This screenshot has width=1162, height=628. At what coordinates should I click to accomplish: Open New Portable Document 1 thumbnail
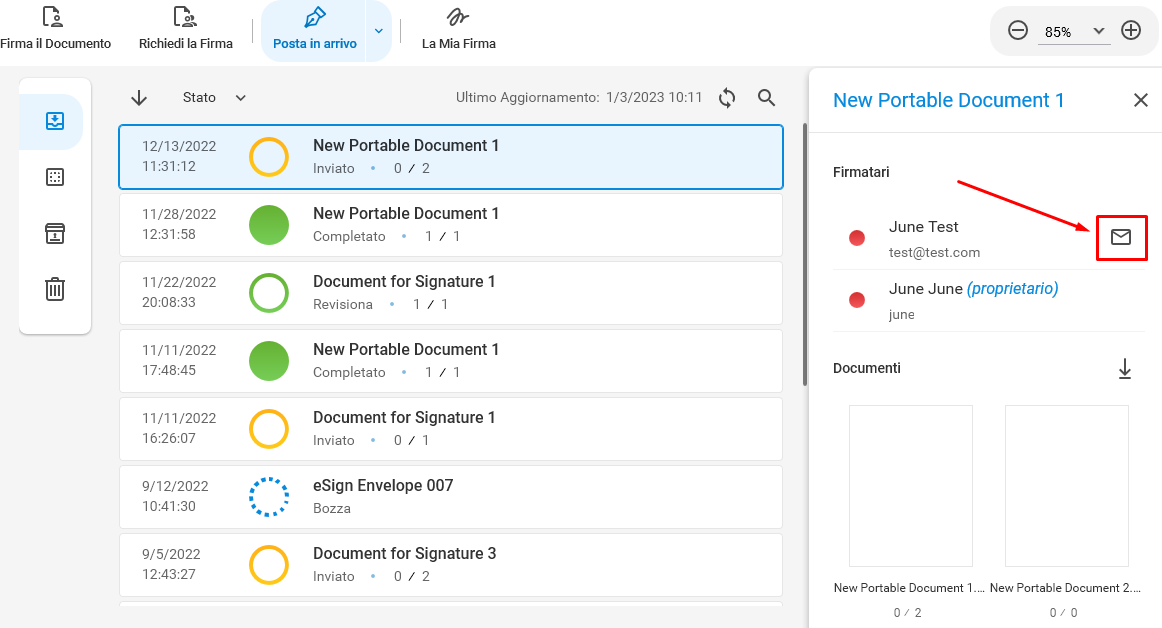910,486
